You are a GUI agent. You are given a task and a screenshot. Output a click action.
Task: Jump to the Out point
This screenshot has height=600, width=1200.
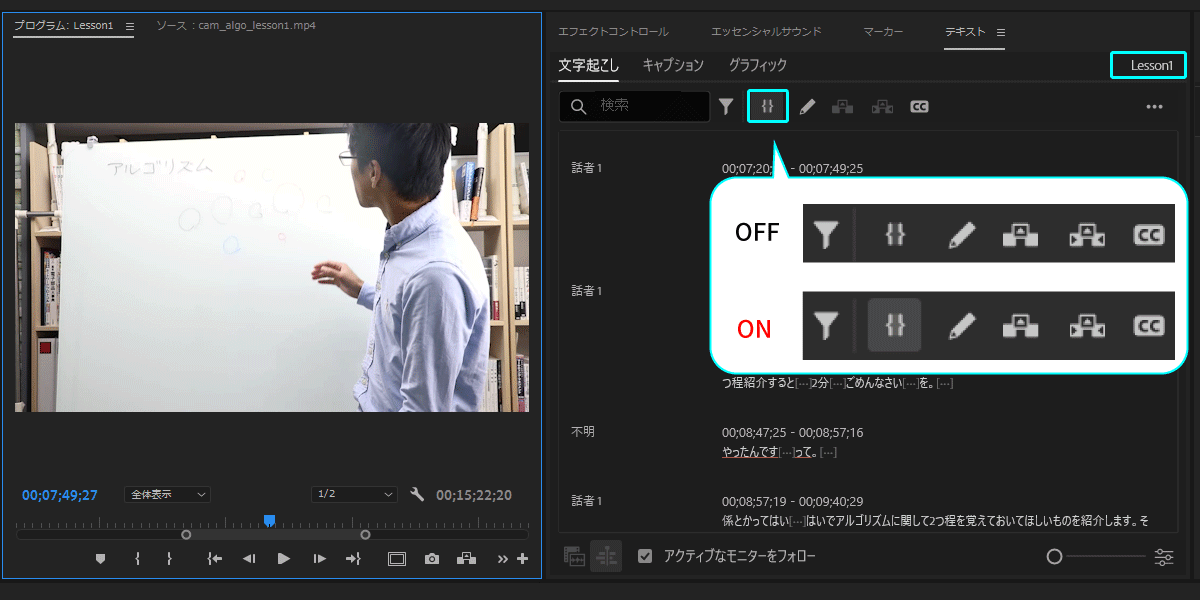click(353, 559)
